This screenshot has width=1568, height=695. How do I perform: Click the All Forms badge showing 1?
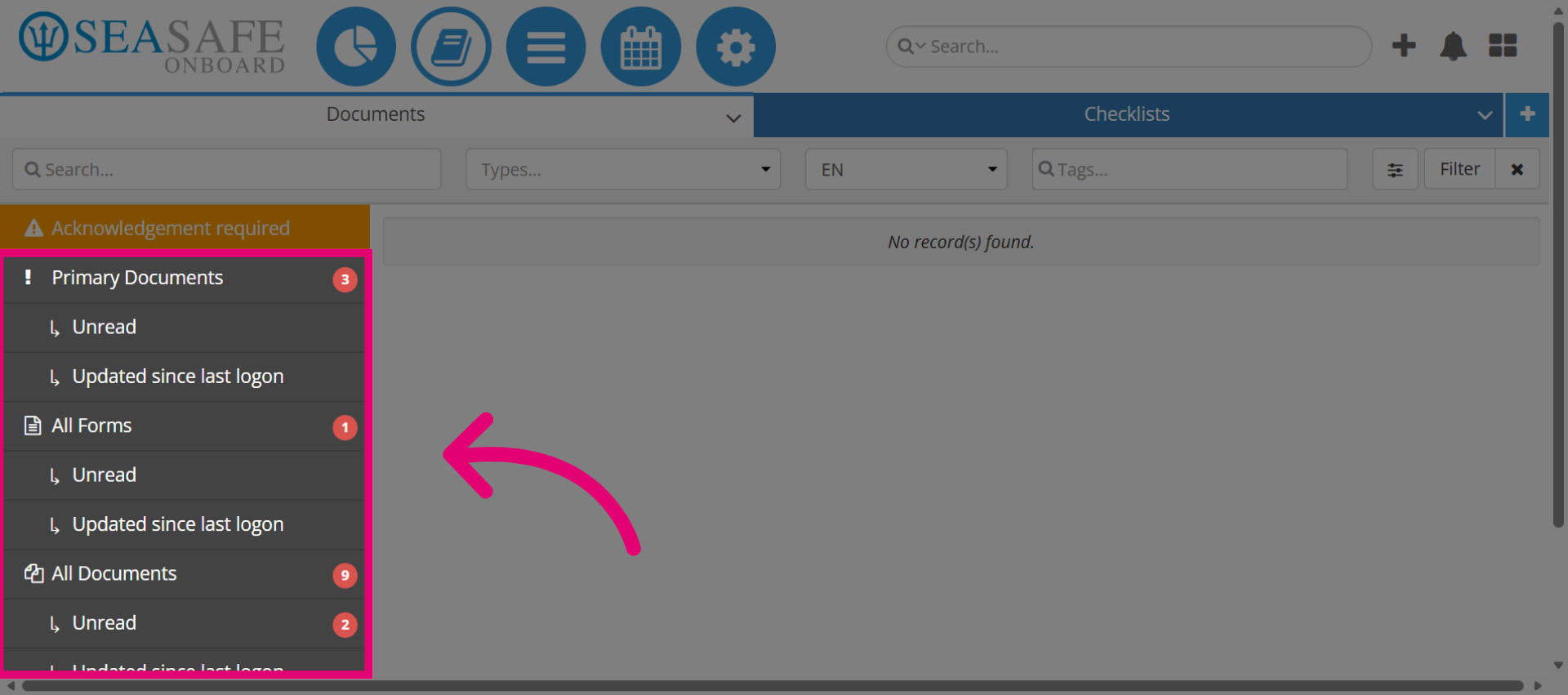pos(345,427)
